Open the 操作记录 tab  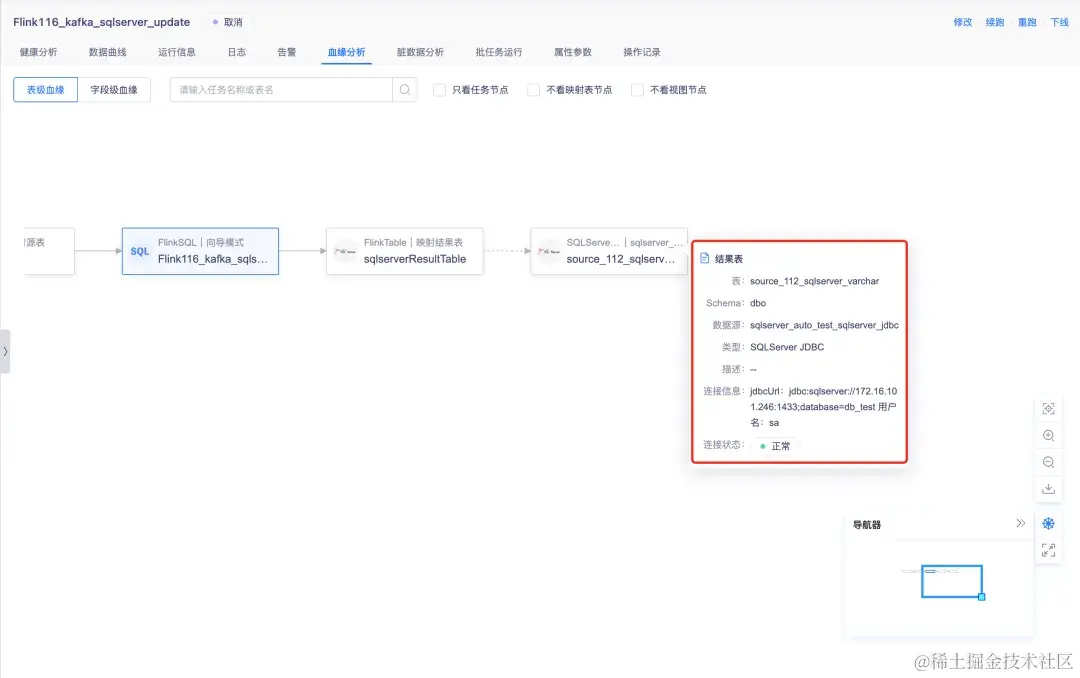(x=642, y=52)
